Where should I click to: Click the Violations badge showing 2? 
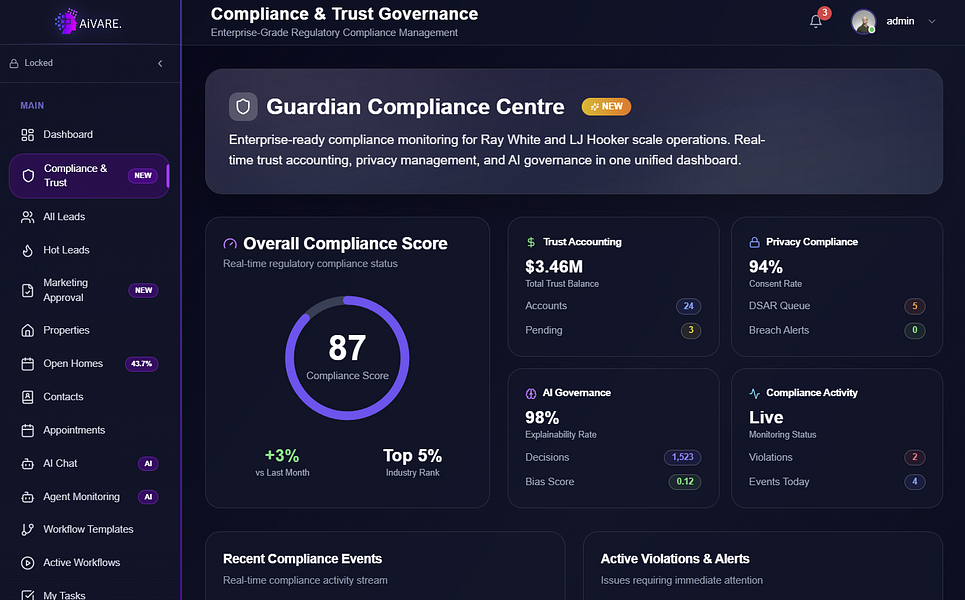(915, 457)
